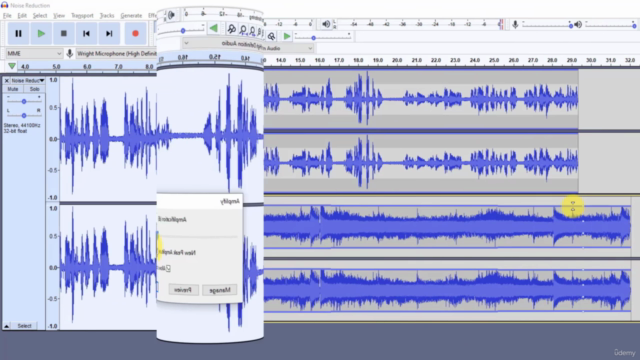Screen dimensions: 640x360
Task: Click the 29.0 mark on the timeline ruler
Action: tap(571, 60)
